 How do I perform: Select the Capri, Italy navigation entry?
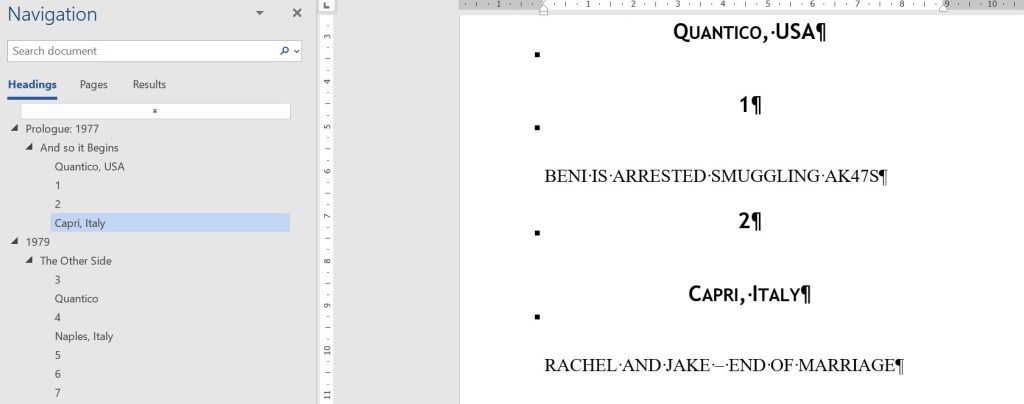click(80, 223)
